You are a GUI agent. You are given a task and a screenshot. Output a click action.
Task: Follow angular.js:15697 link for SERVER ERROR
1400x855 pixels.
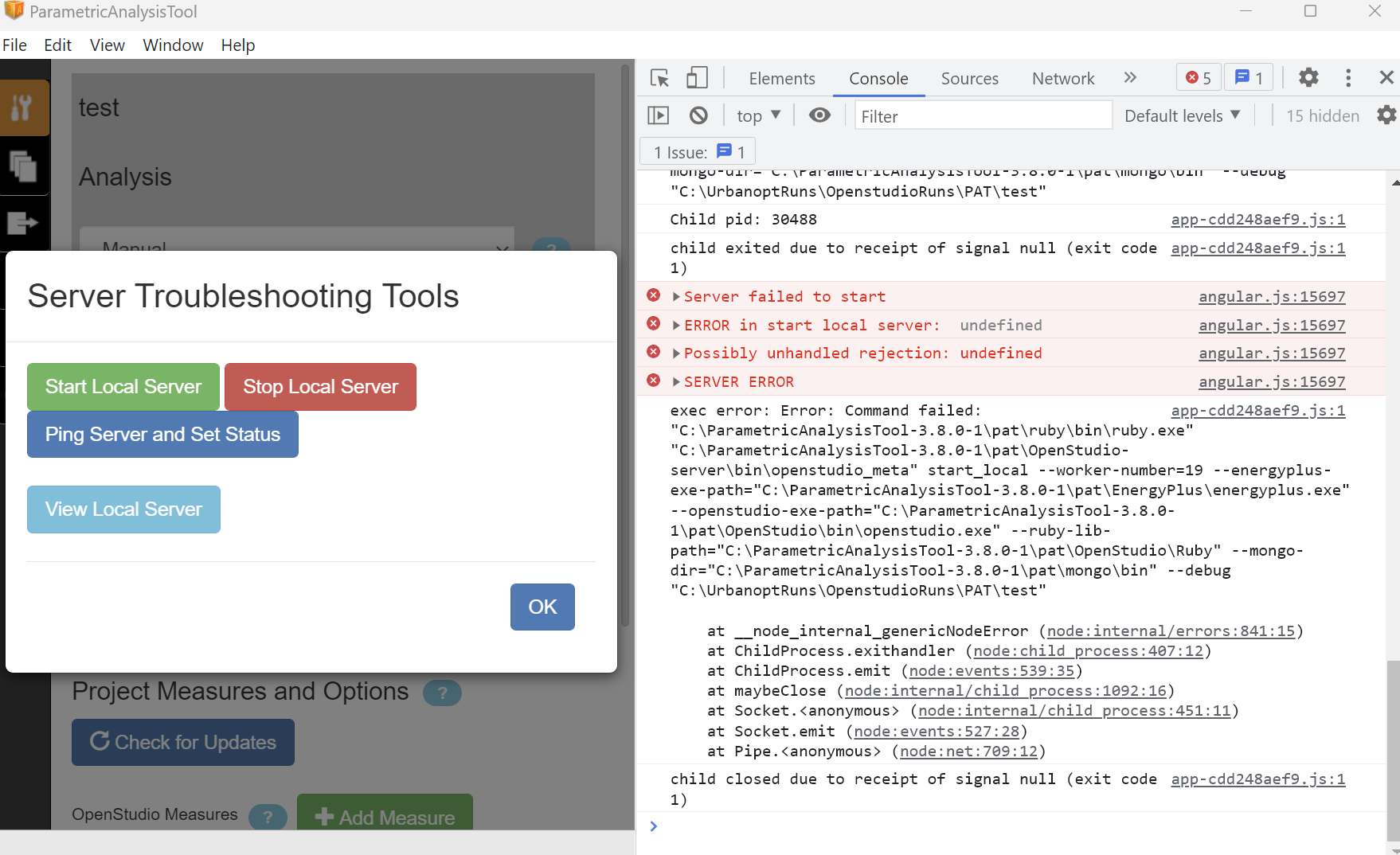click(x=1272, y=381)
